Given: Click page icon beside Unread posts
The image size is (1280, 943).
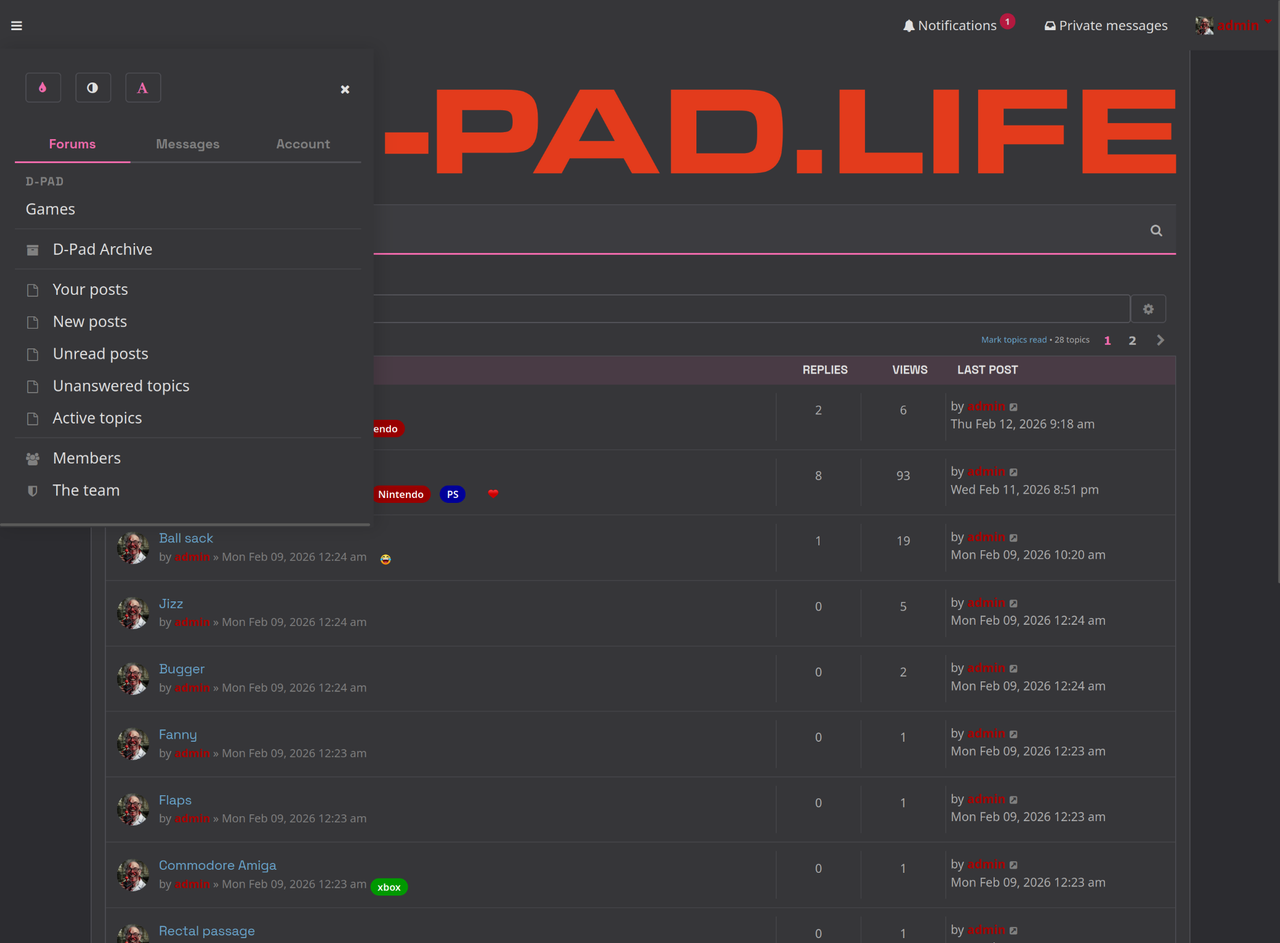Looking at the screenshot, I should [33, 354].
